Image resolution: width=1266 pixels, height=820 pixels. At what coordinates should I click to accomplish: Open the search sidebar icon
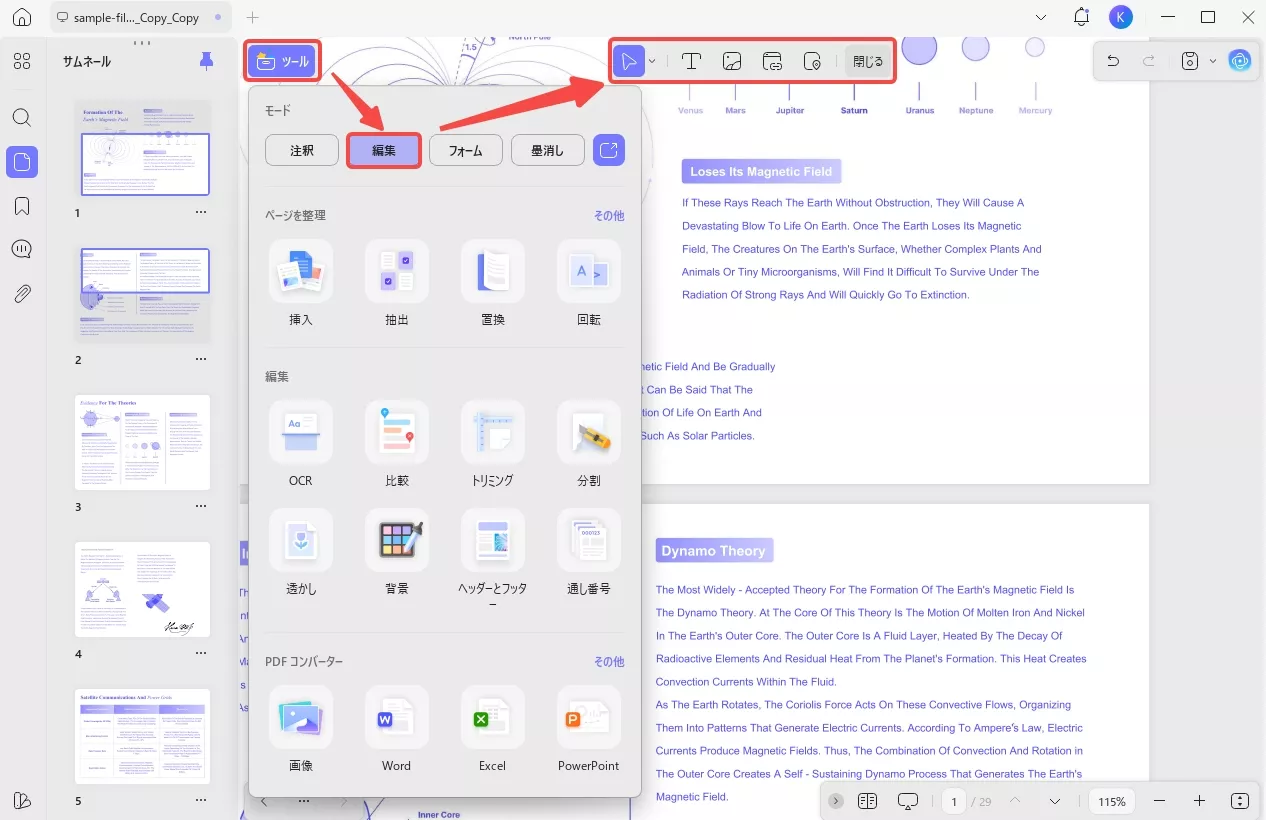22,117
